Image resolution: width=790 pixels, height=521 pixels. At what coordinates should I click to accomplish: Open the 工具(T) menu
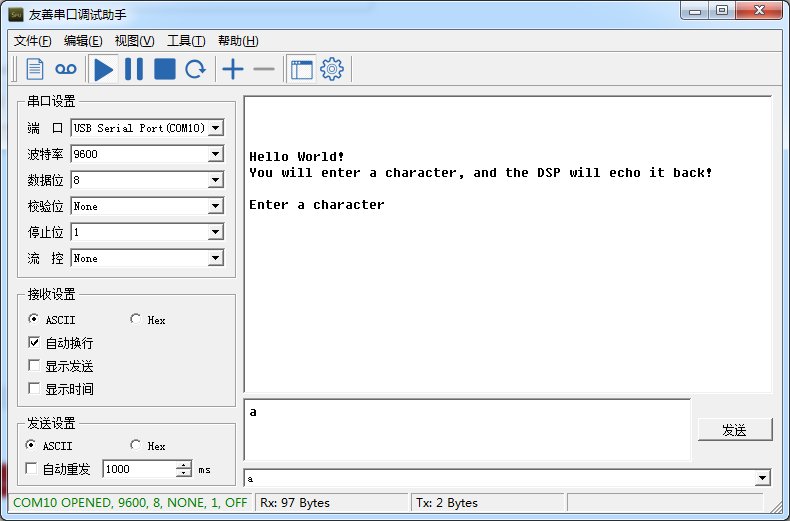(x=186, y=41)
